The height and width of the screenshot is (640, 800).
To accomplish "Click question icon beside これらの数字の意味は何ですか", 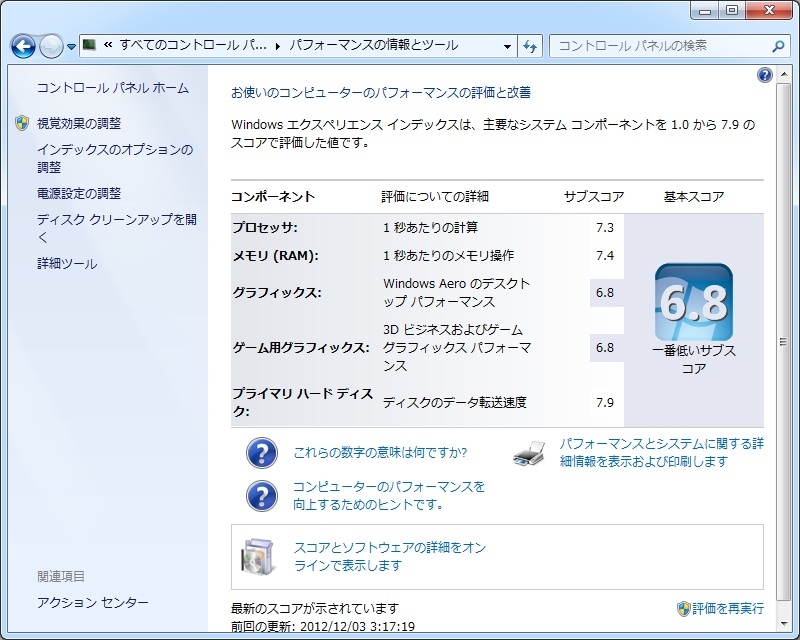I will 262,453.
